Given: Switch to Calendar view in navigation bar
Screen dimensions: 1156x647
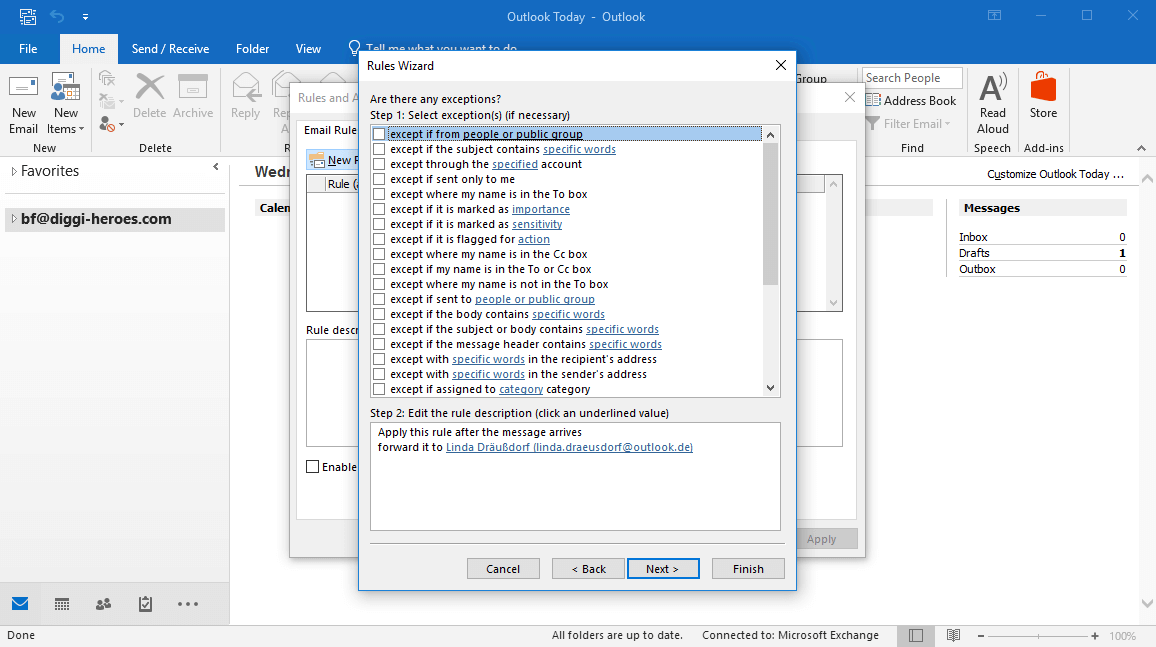Looking at the screenshot, I should [x=62, y=604].
